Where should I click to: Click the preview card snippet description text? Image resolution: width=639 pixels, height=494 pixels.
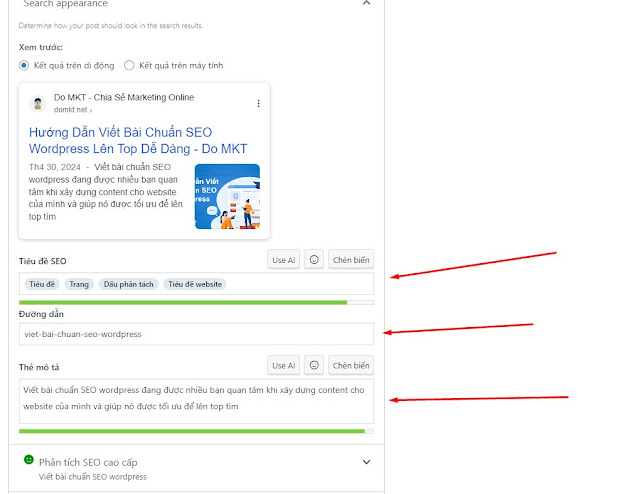[106, 192]
